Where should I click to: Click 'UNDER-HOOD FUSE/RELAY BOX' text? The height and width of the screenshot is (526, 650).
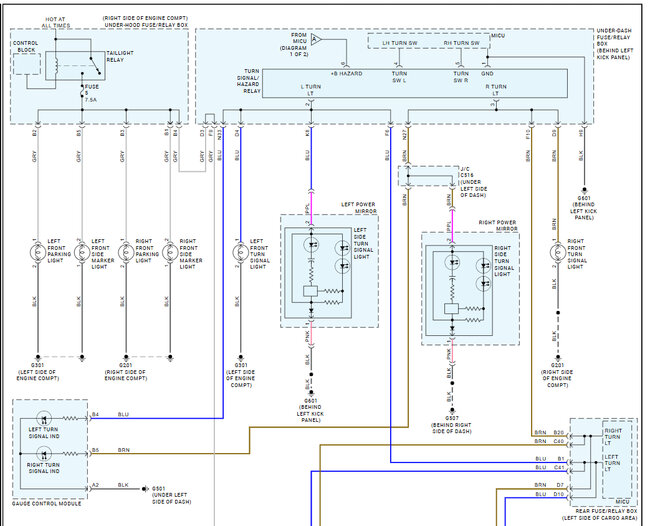146,25
